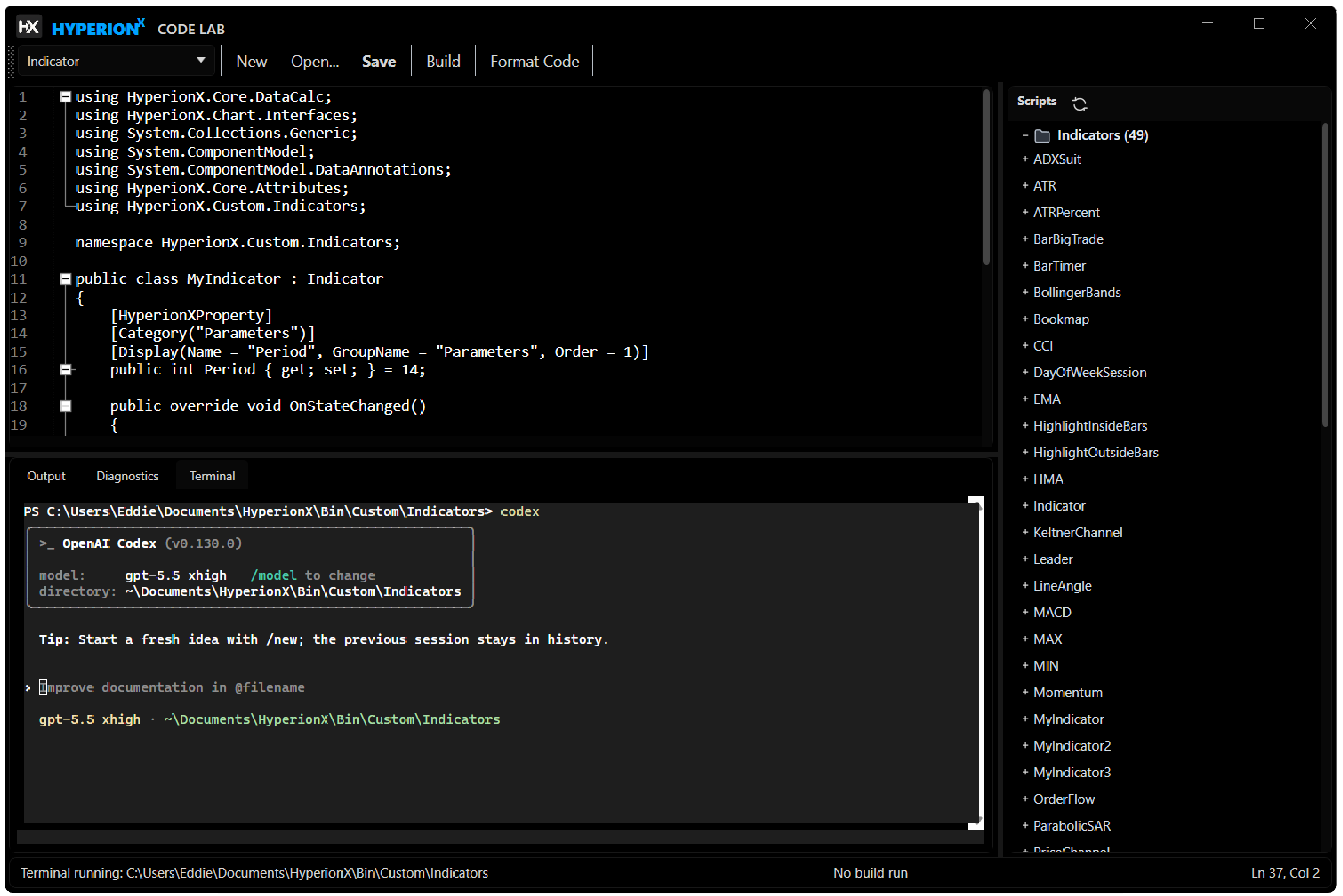Screen dimensions: 1343x896
Task: Open the MyIndicator script
Action: point(1068,719)
